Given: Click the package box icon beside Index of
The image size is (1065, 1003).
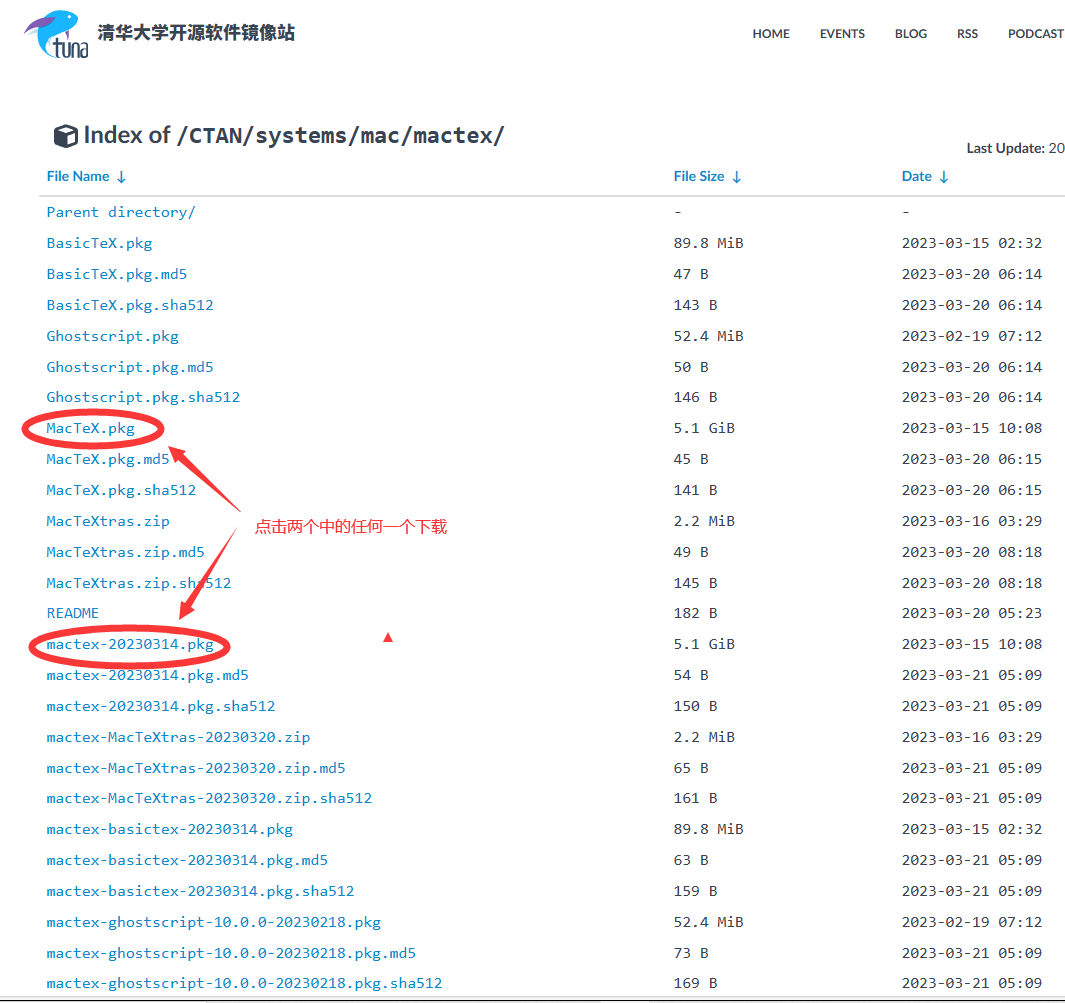Looking at the screenshot, I should tap(65, 136).
